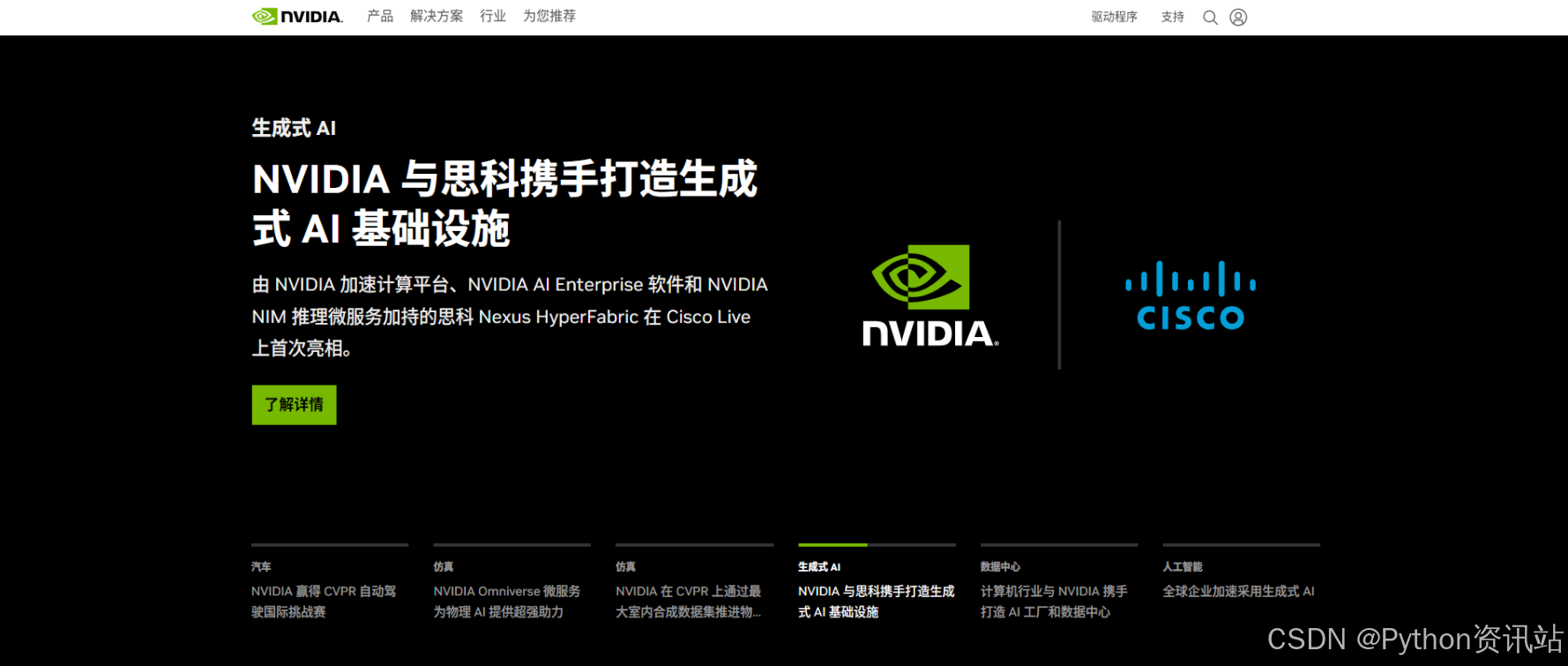Select the 数据中心 计算机行业 carousel slide
This screenshot has height=666, width=1568.
click(x=1059, y=582)
